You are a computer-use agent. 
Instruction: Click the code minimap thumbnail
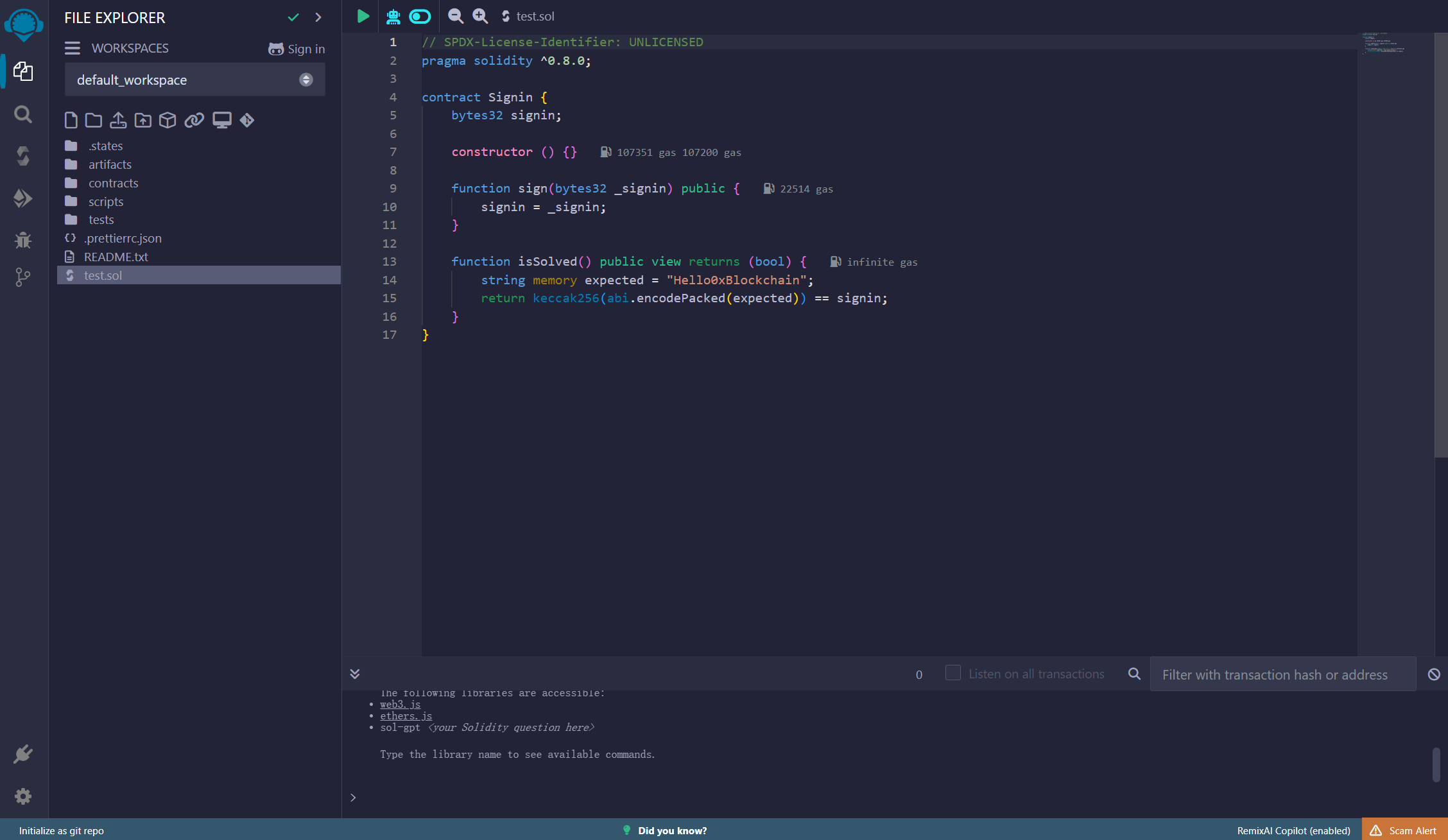pyautogui.click(x=1383, y=43)
